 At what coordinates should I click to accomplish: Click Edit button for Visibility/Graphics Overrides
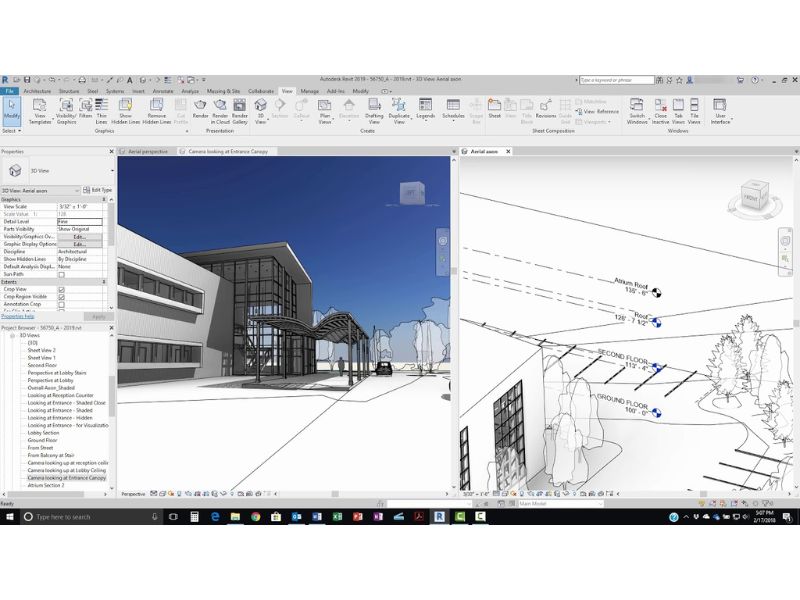click(79, 236)
